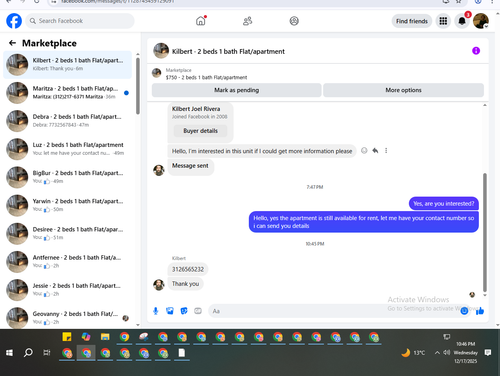500x376 pixels.
Task: Choose a GIF icon in composer
Action: pyautogui.click(x=198, y=311)
